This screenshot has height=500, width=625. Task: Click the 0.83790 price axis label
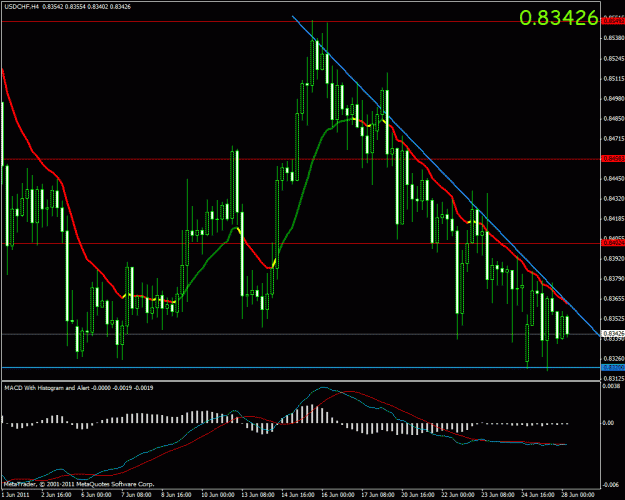tap(613, 278)
